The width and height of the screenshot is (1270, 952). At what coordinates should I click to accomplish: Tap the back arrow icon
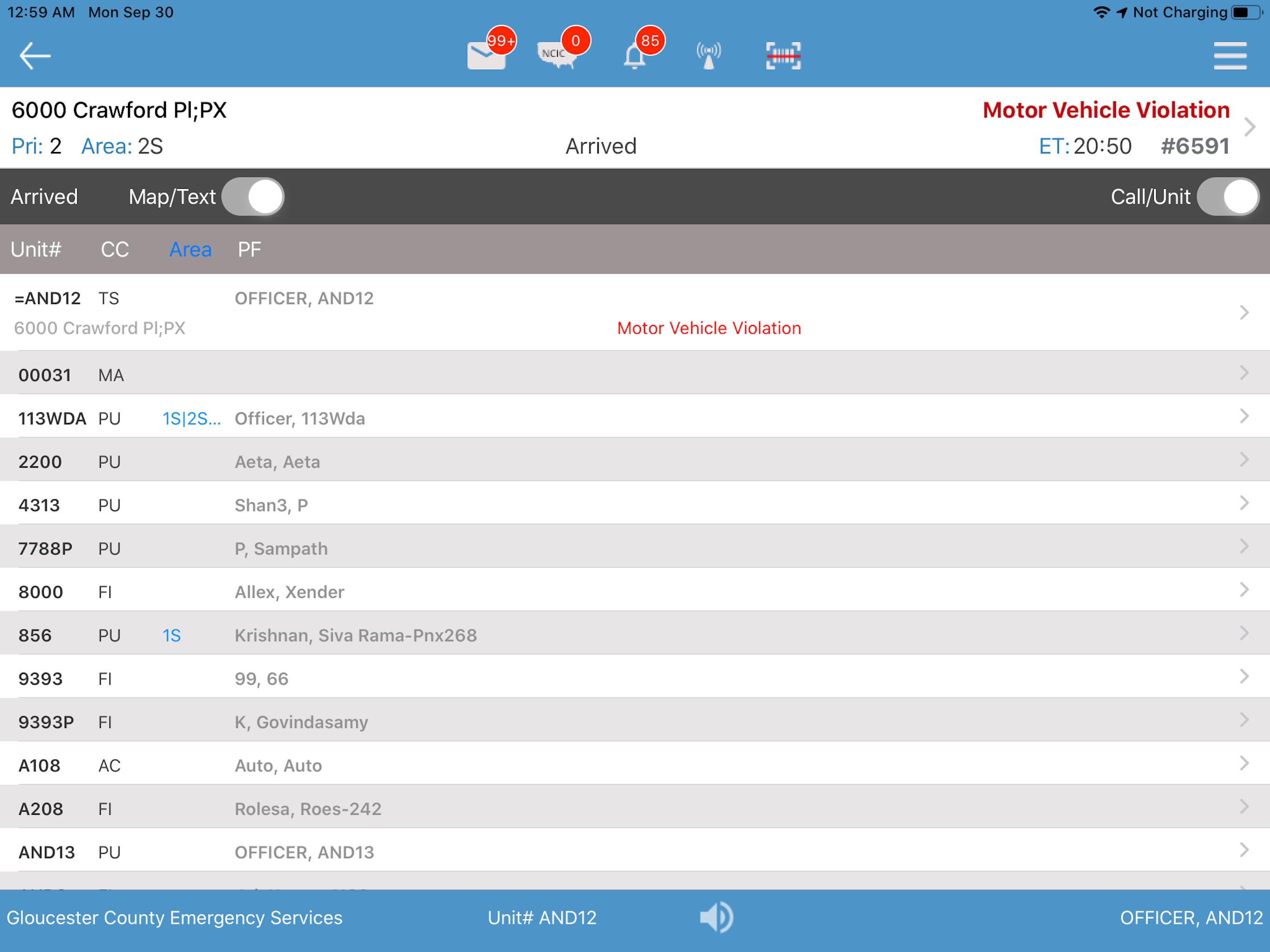34,56
